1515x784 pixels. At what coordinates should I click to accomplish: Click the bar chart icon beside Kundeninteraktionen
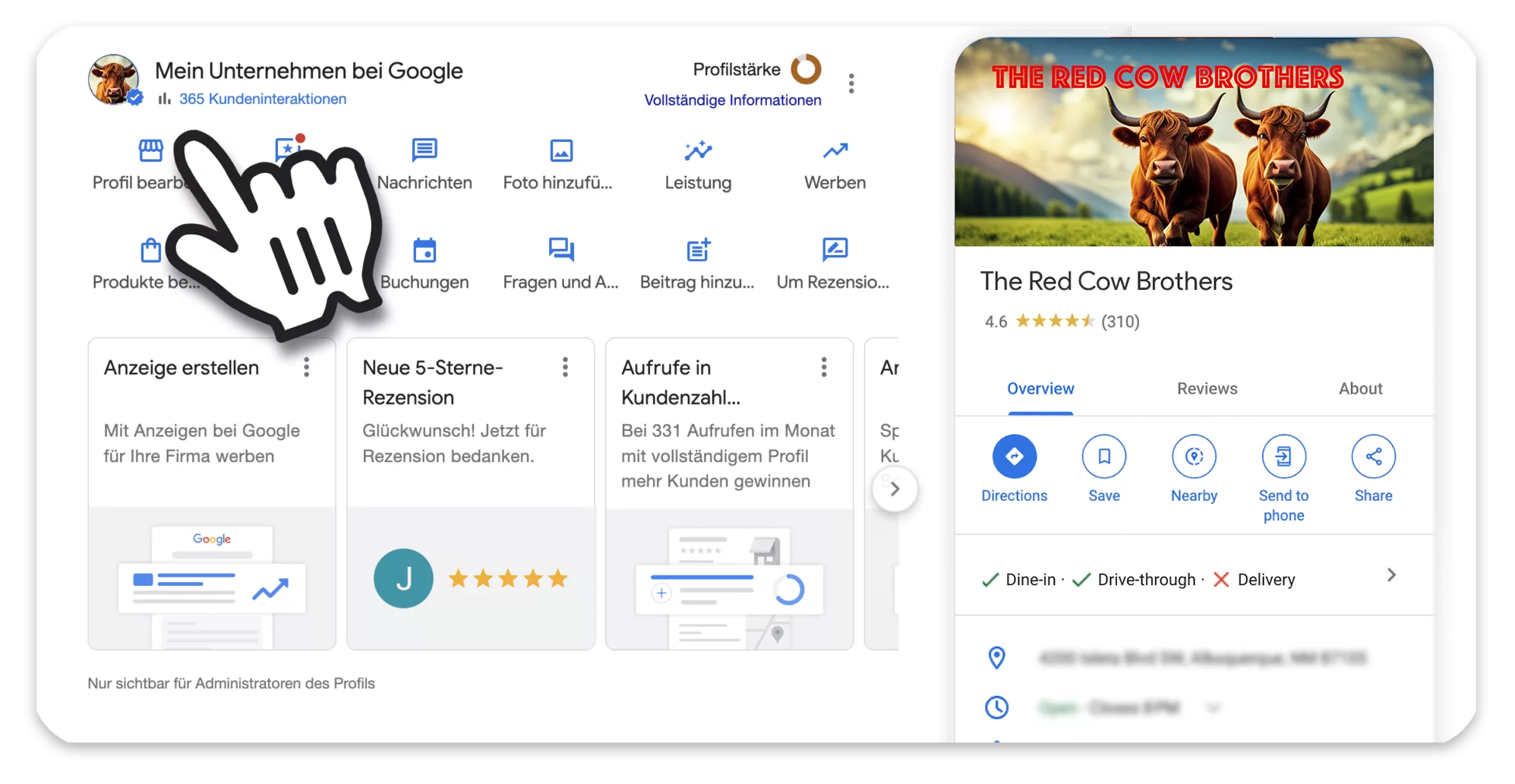[164, 99]
